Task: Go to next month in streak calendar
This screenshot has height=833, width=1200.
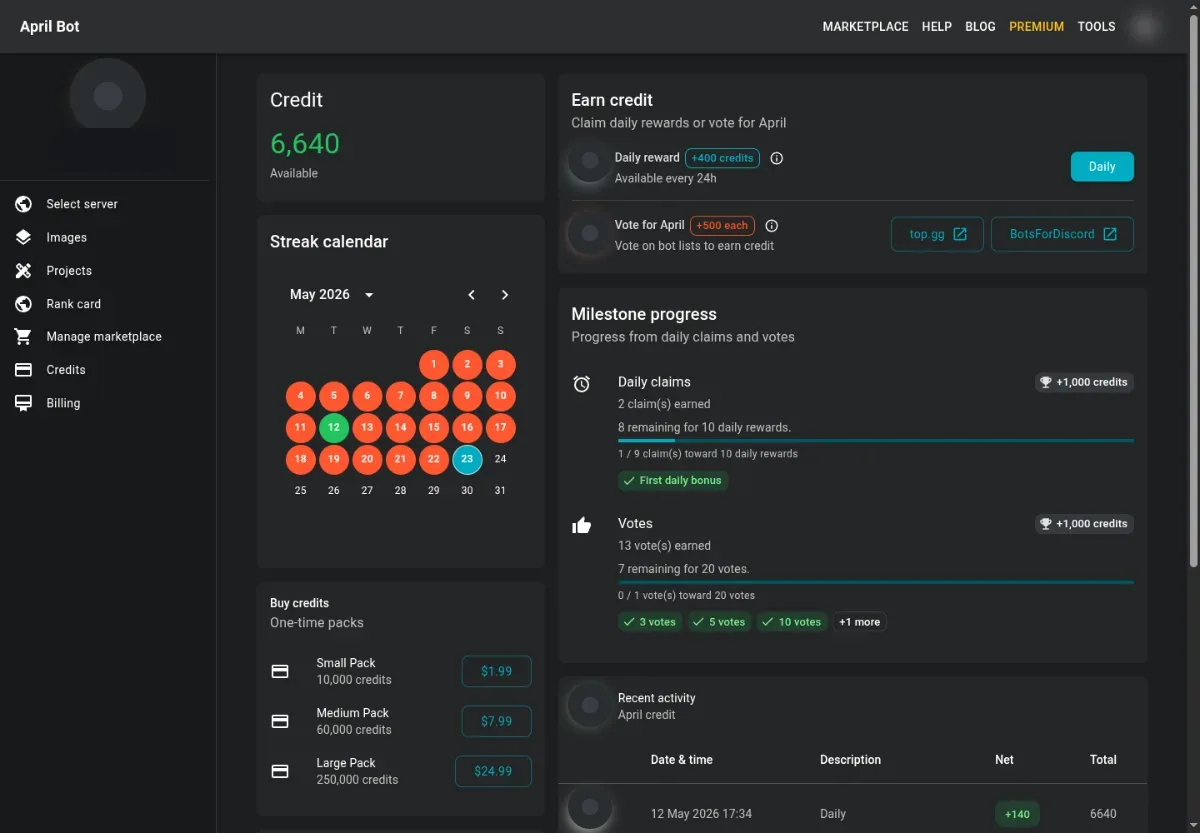Action: click(x=505, y=295)
